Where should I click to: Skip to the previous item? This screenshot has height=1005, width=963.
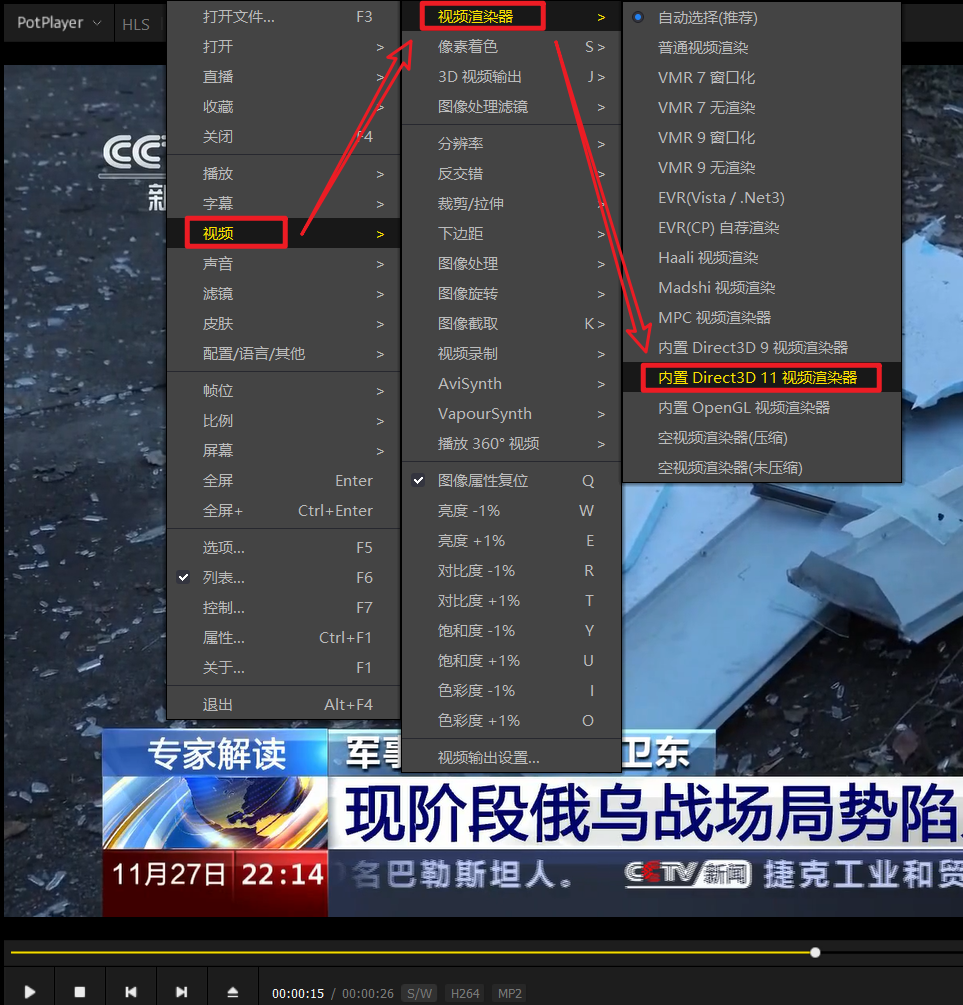coord(130,991)
